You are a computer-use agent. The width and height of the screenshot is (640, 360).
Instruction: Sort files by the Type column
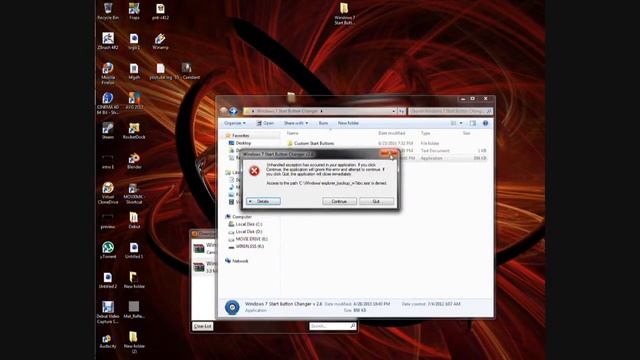[x=425, y=133]
